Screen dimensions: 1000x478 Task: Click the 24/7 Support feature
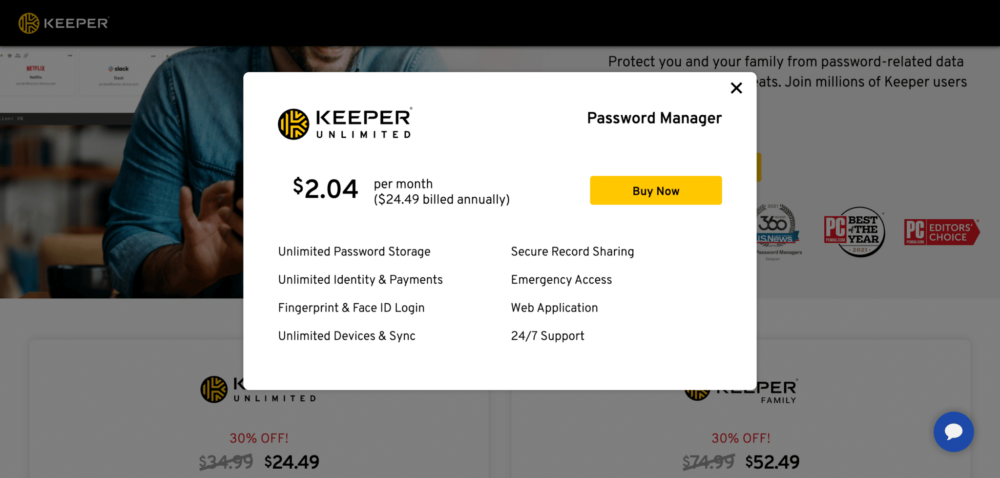tap(547, 336)
